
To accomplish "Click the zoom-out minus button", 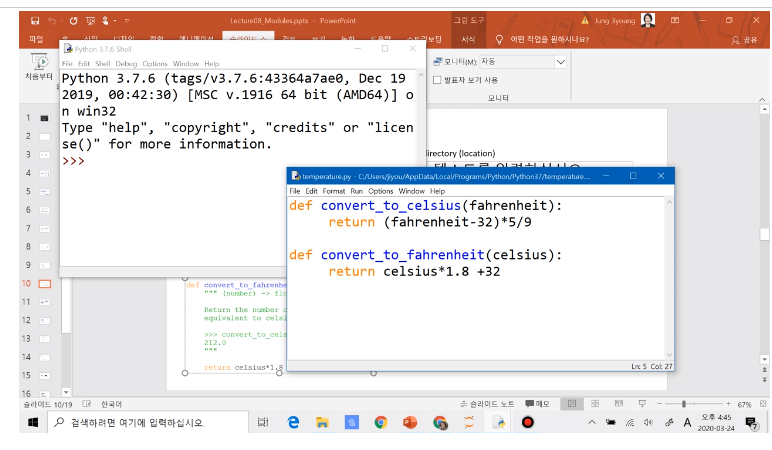I will [659, 404].
